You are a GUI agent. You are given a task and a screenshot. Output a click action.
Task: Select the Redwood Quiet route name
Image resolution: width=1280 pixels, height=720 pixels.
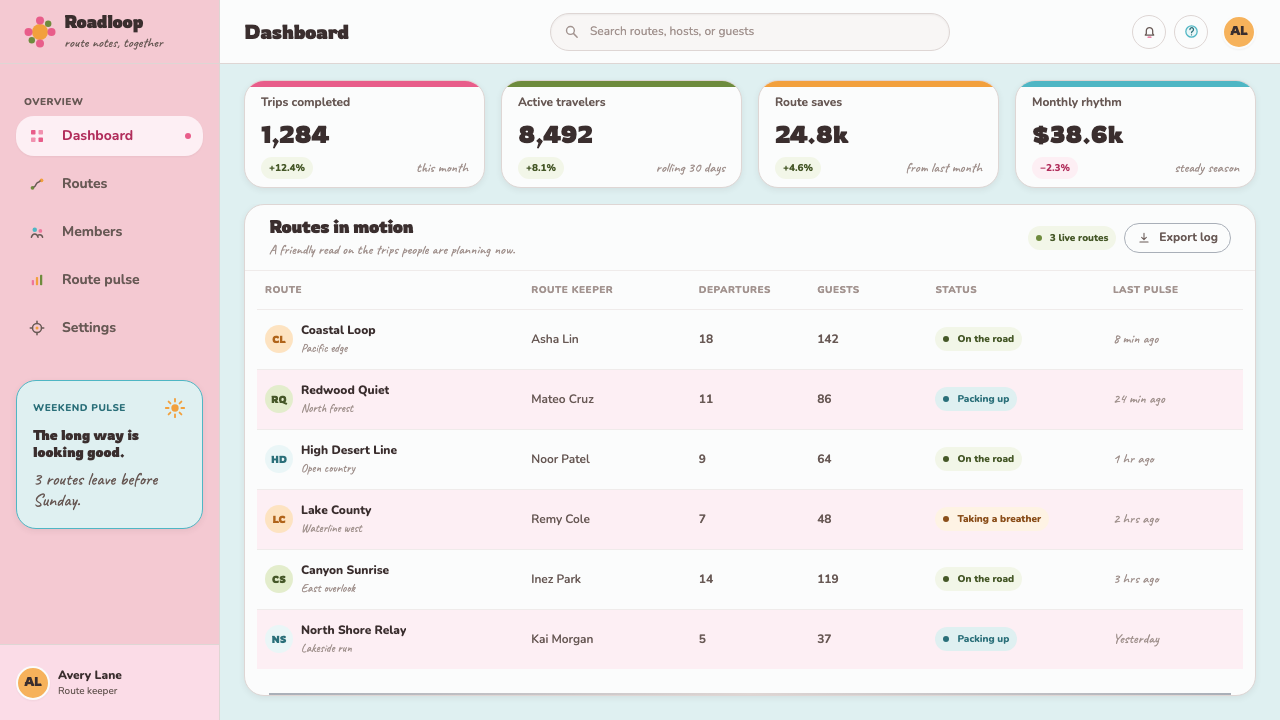pyautogui.click(x=345, y=390)
